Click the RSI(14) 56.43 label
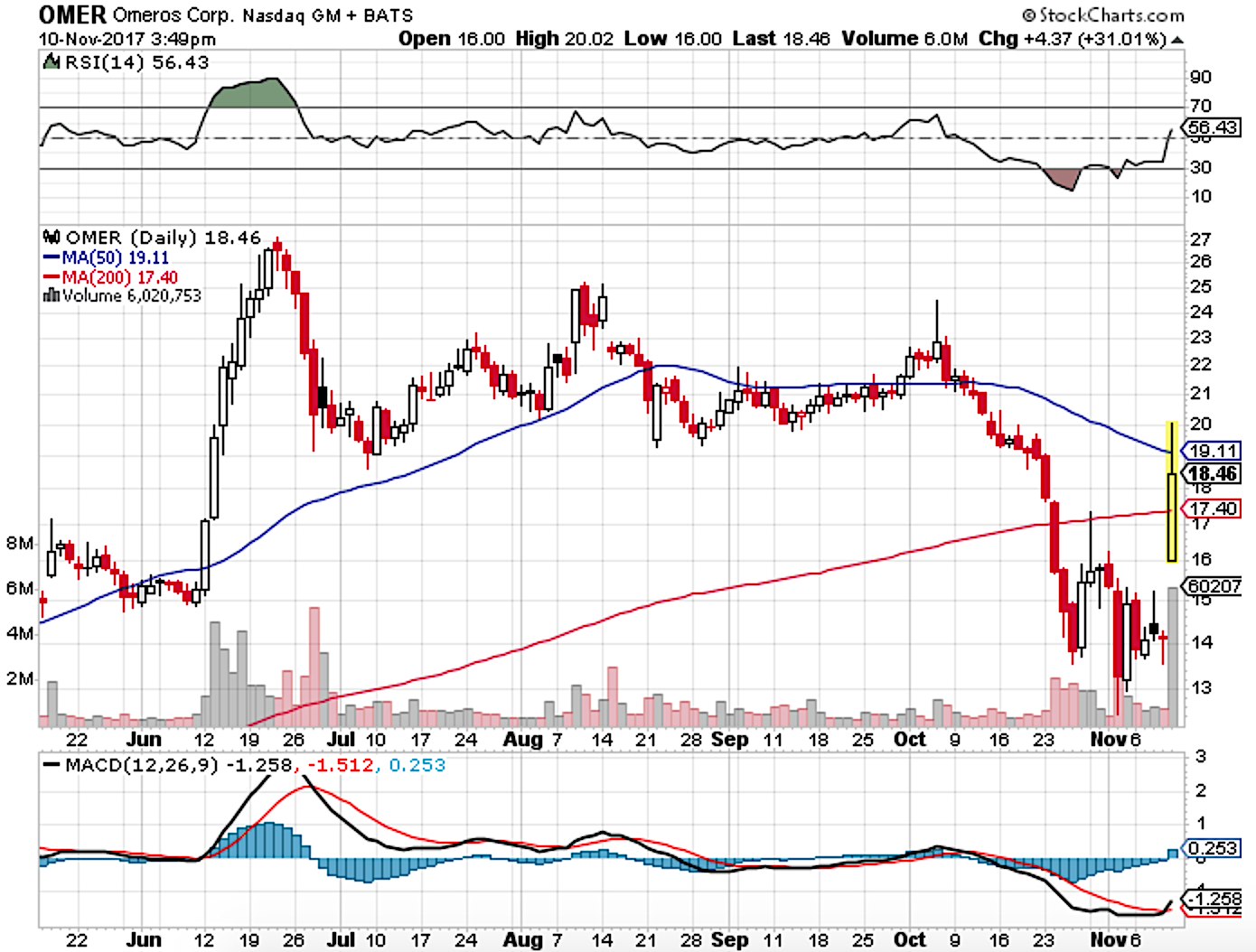Screen dimensions: 1256x952 point(136,62)
